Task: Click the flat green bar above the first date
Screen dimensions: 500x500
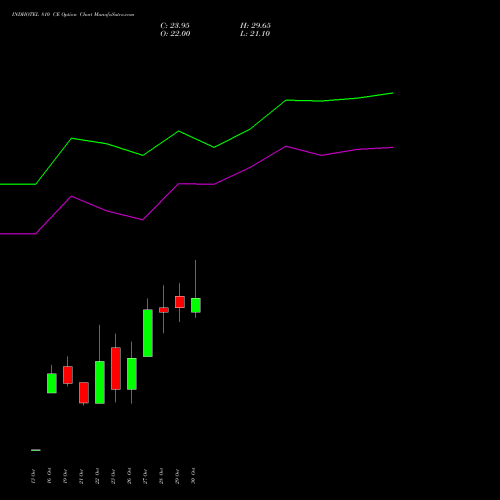Action: coord(36,450)
